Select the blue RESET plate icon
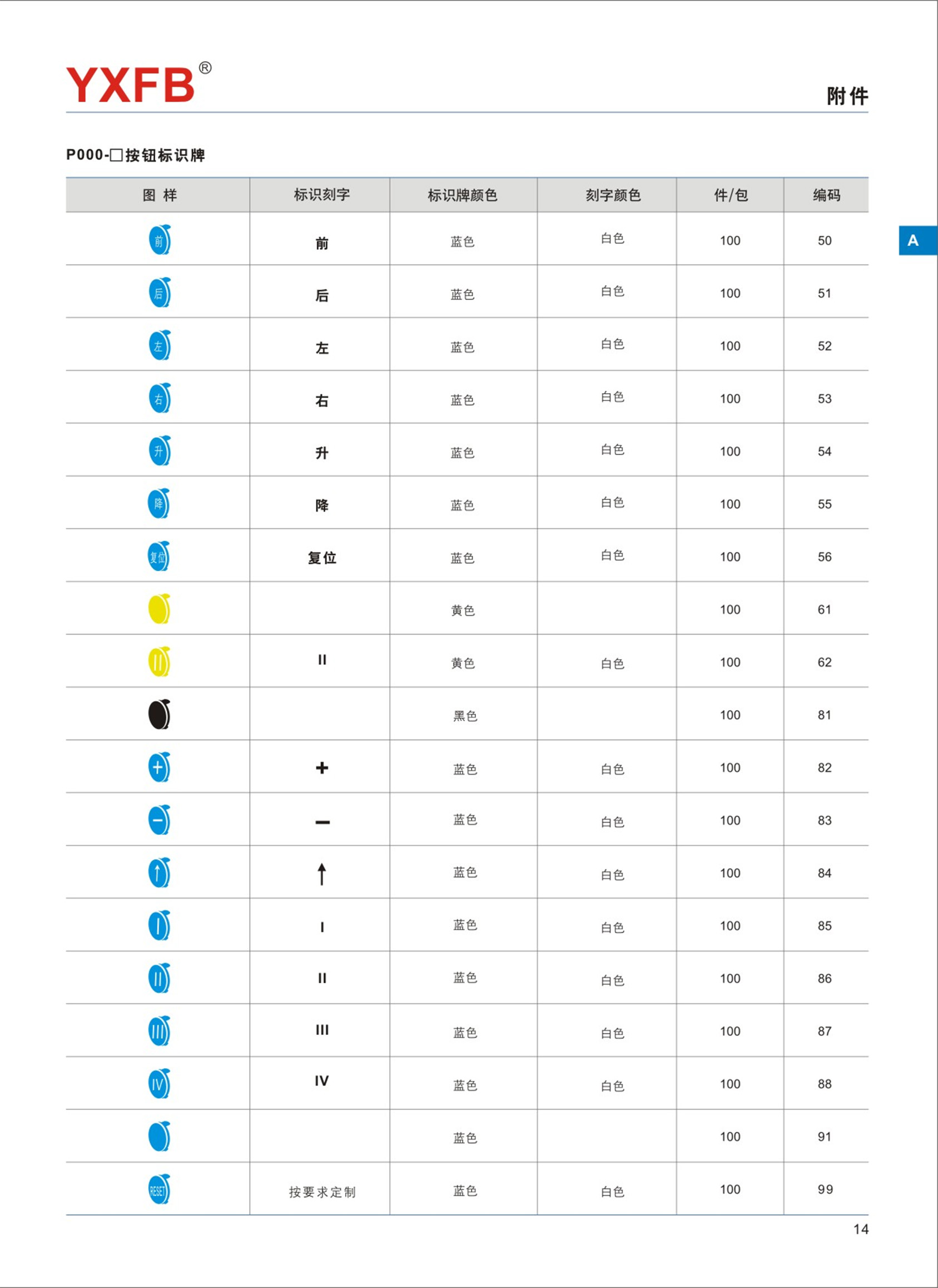938x1288 pixels. [159, 1189]
